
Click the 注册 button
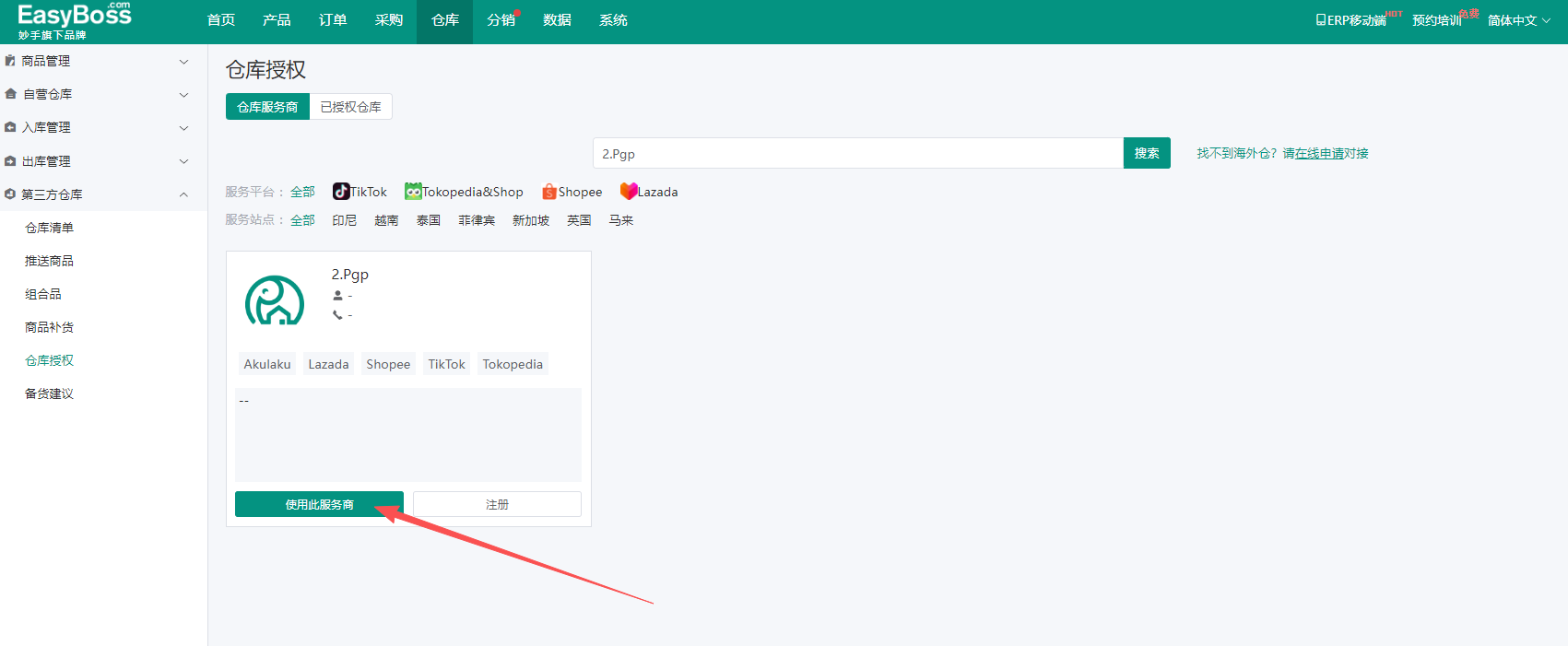point(497,504)
